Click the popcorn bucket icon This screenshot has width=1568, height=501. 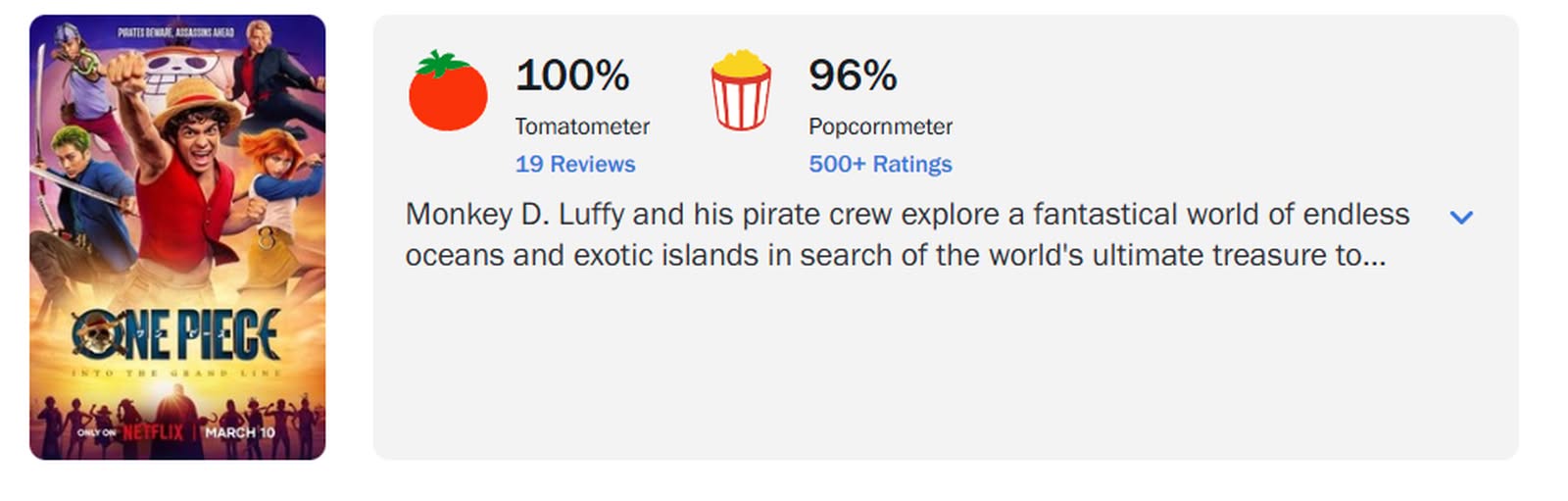[x=741, y=91]
